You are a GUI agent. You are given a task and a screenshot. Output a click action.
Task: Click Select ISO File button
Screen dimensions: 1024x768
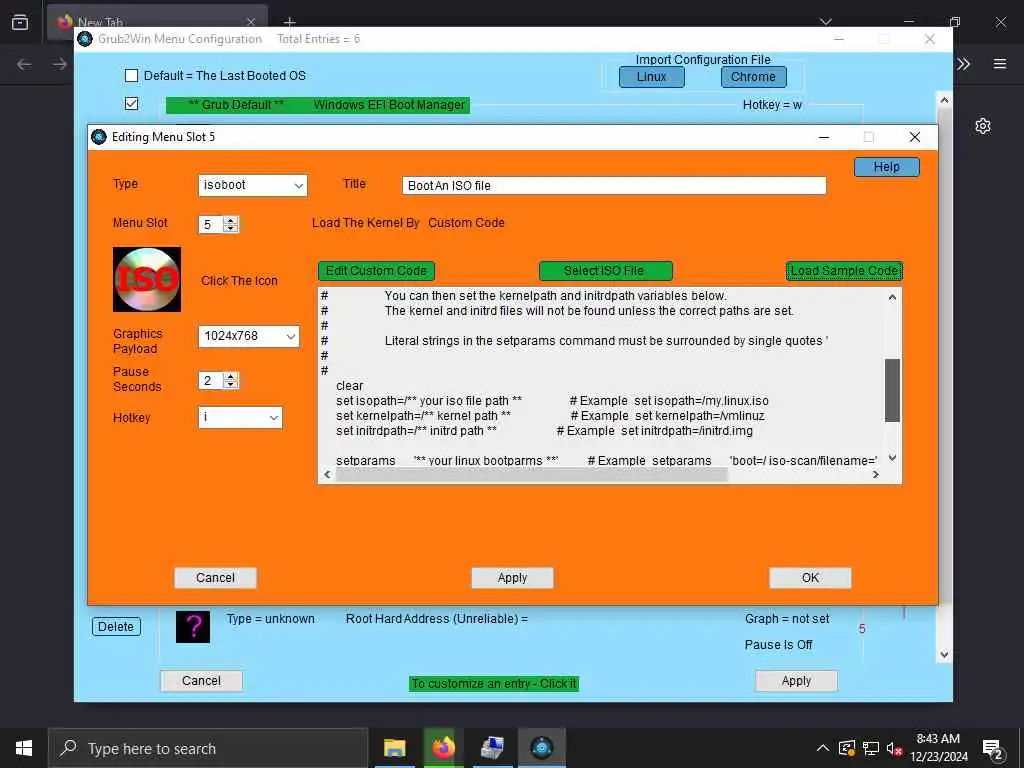point(605,271)
